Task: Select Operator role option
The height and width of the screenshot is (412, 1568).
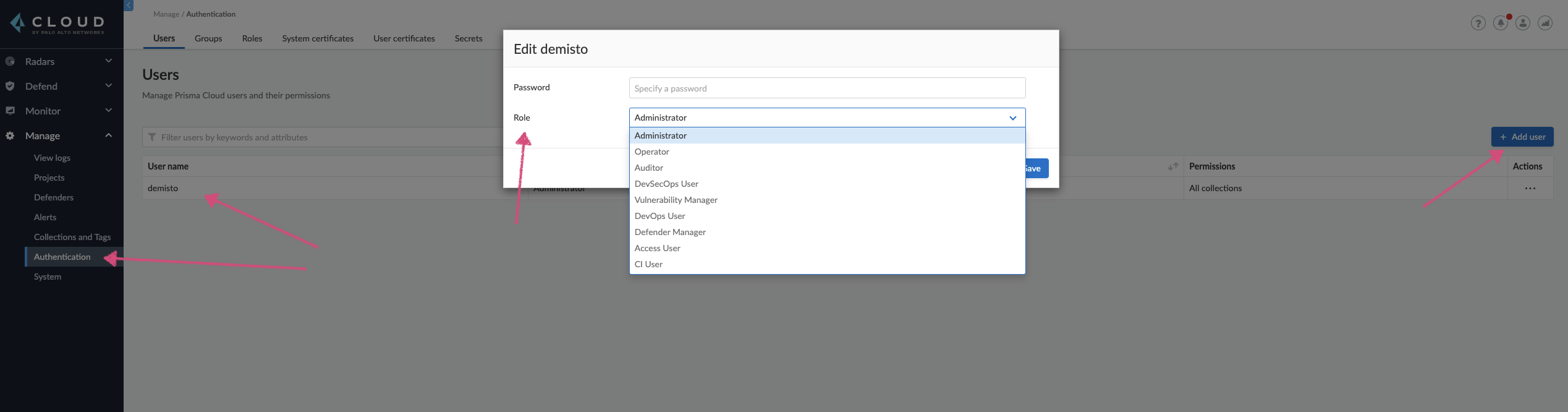Action: (x=827, y=152)
